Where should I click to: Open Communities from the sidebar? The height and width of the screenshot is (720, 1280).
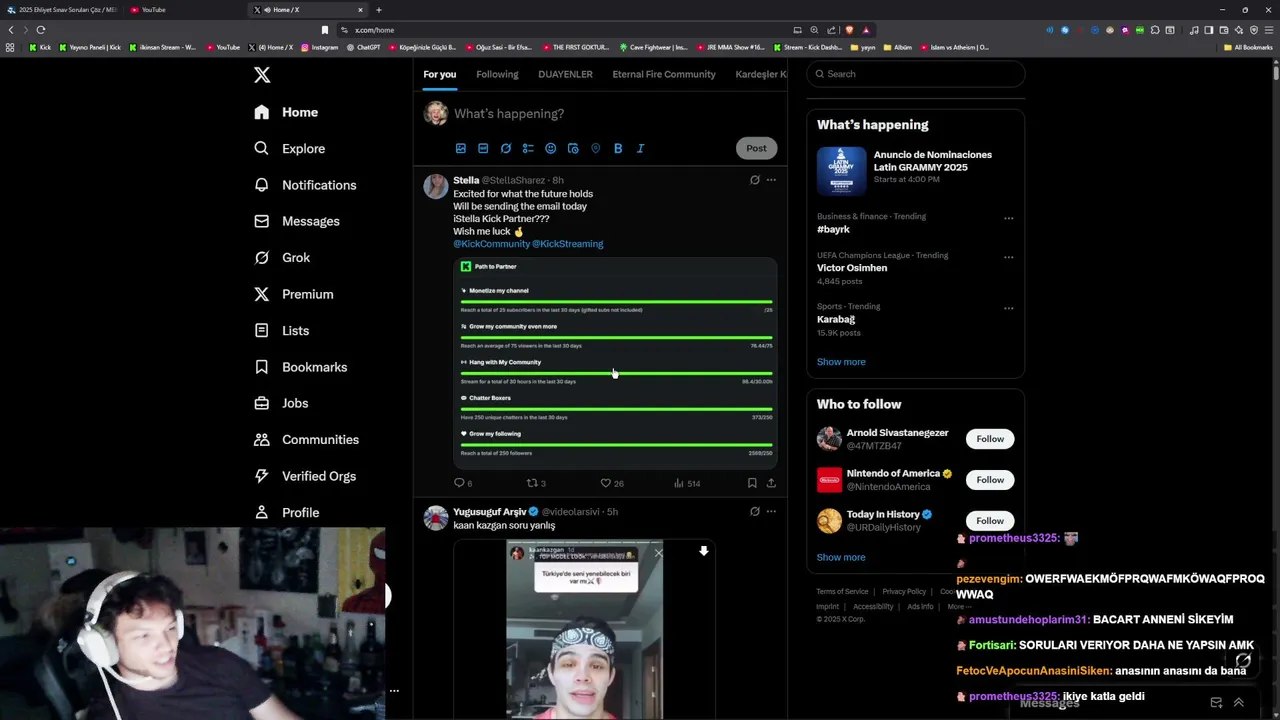point(306,439)
